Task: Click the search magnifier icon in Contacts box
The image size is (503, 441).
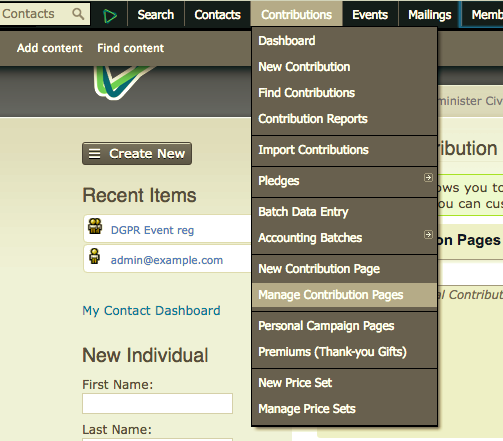Action: click(78, 14)
